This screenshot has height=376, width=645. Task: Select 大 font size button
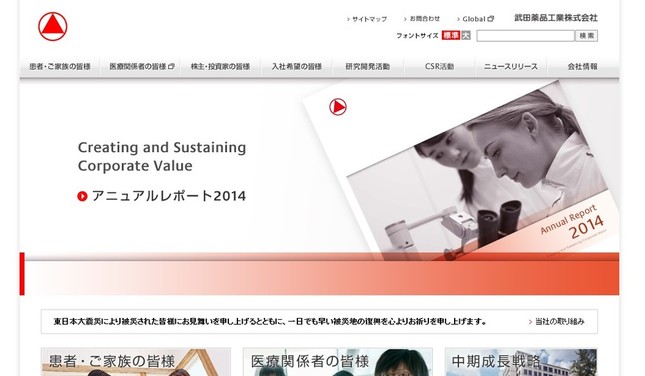click(x=466, y=35)
